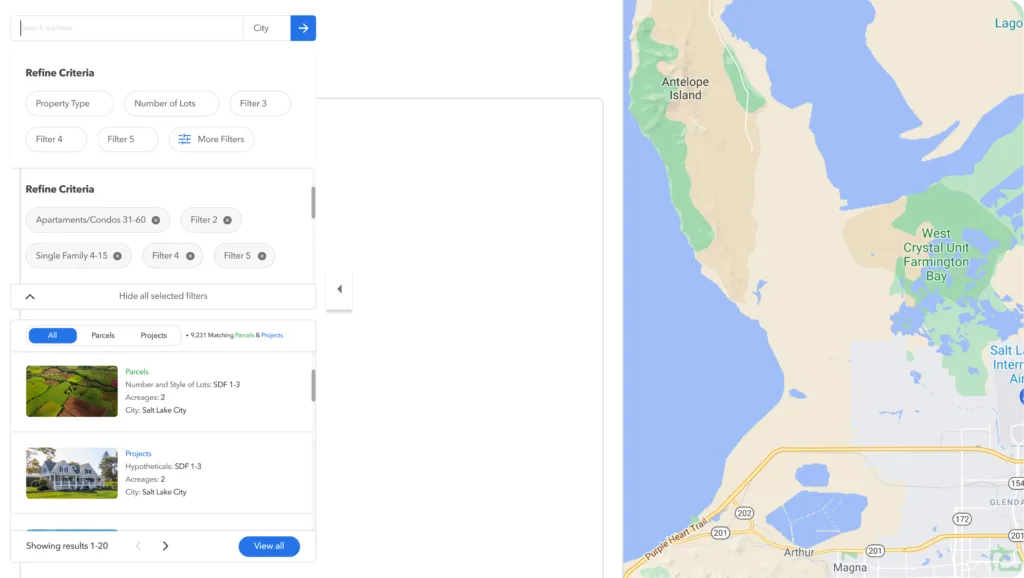1024x578 pixels.
Task: Remove the Single Family 4-15 filter chip
Action: (118, 256)
